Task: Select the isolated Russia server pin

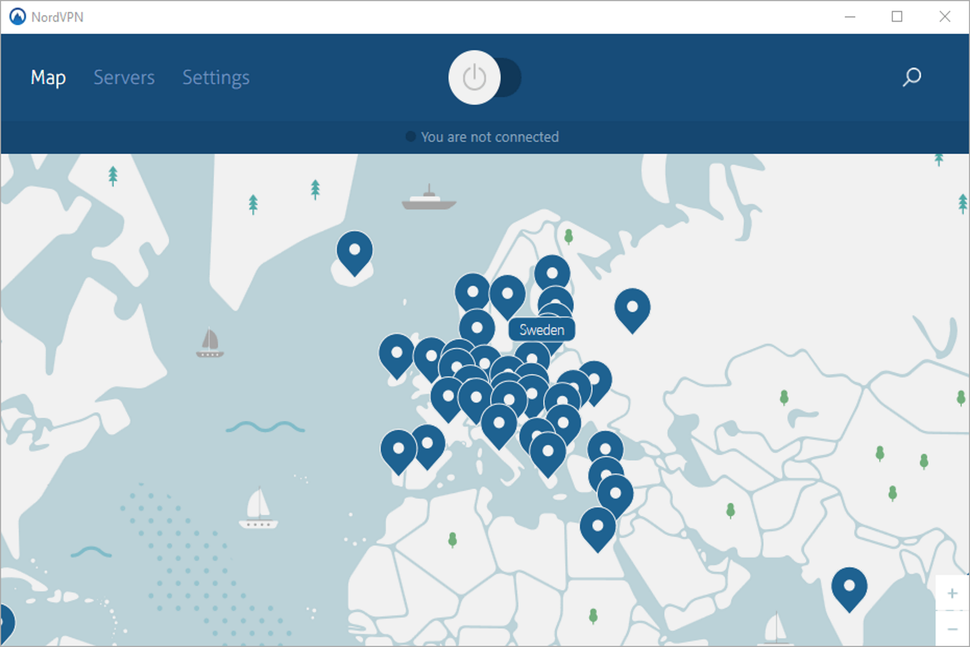Action: [x=632, y=309]
